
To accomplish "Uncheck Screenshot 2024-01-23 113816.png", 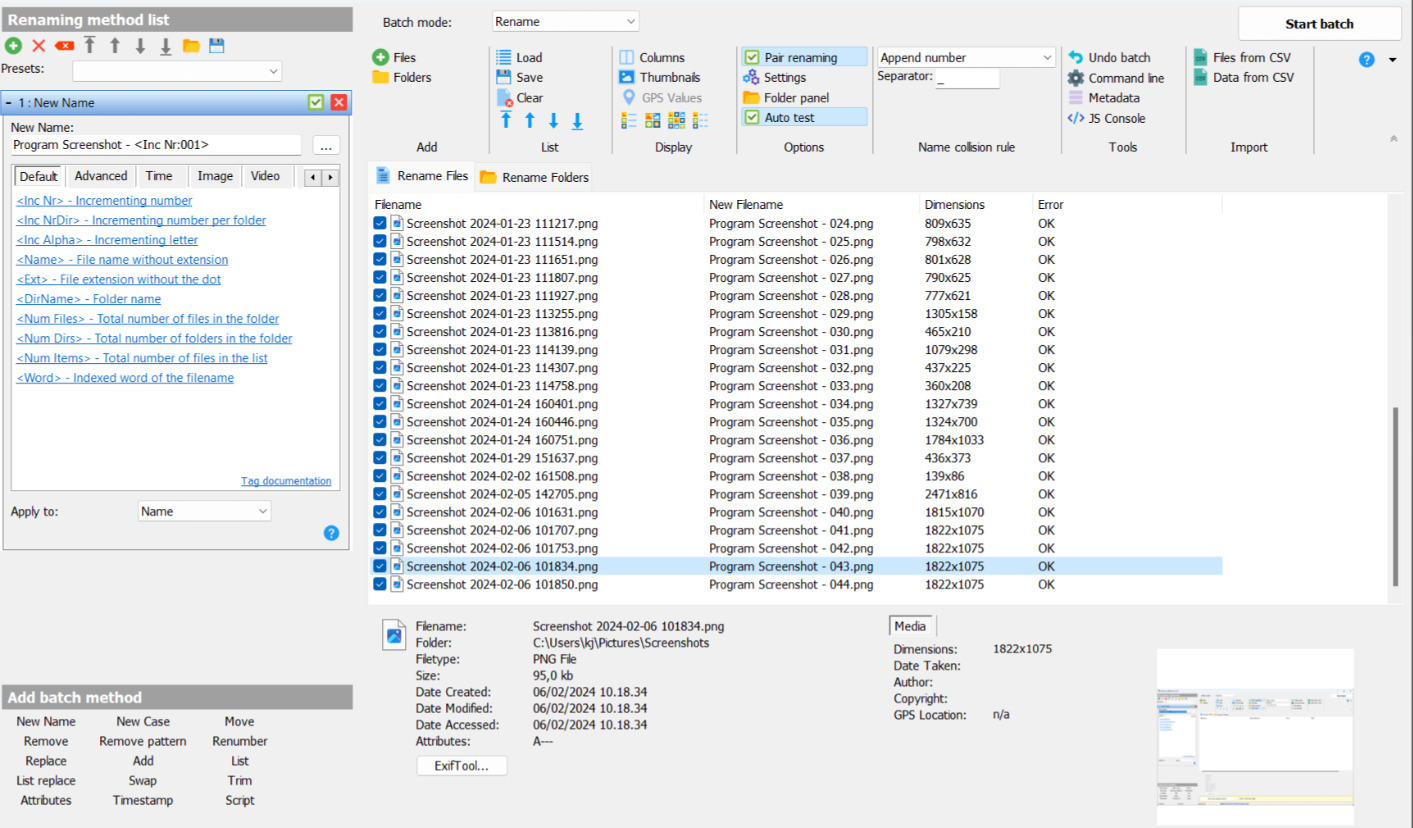I will (x=379, y=332).
